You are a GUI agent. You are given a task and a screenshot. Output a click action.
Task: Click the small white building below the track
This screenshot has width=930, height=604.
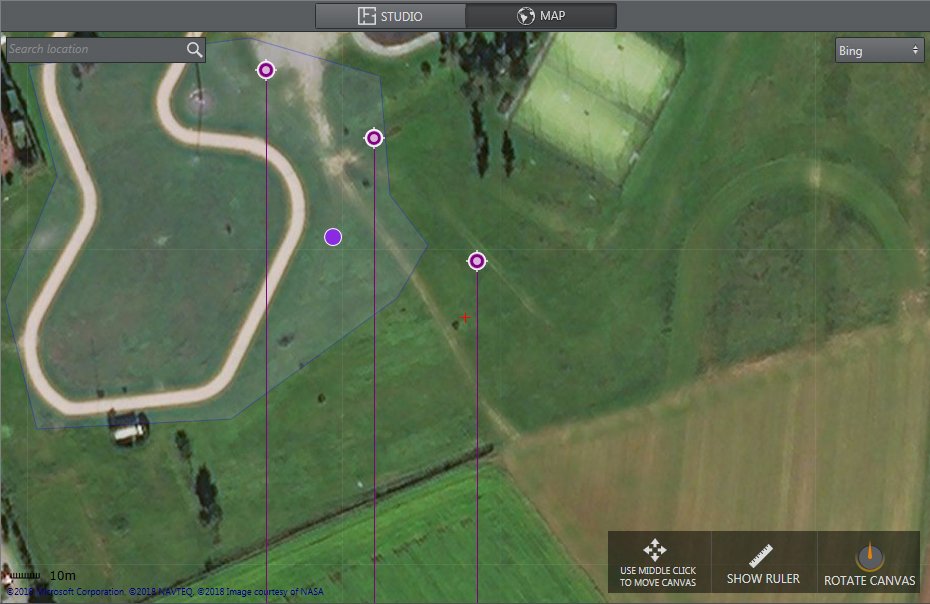(x=127, y=429)
